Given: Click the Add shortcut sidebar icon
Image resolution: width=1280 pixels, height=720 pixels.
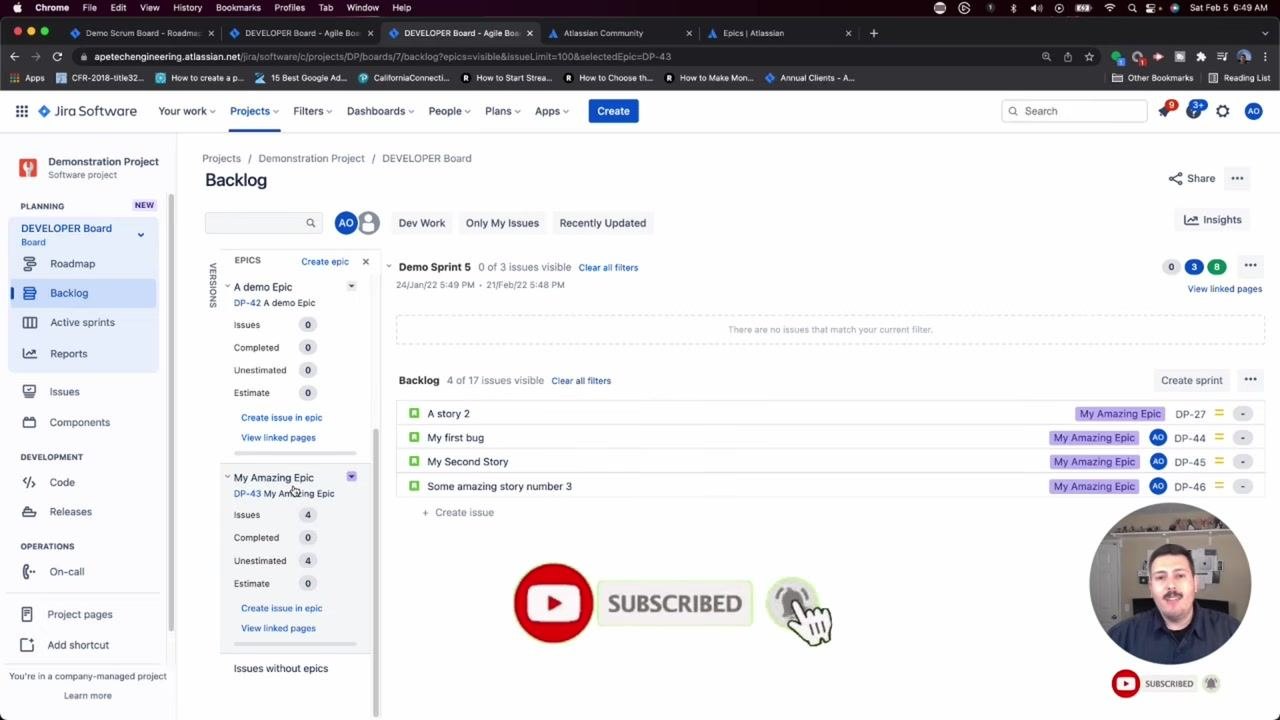Looking at the screenshot, I should pyautogui.click(x=27, y=645).
